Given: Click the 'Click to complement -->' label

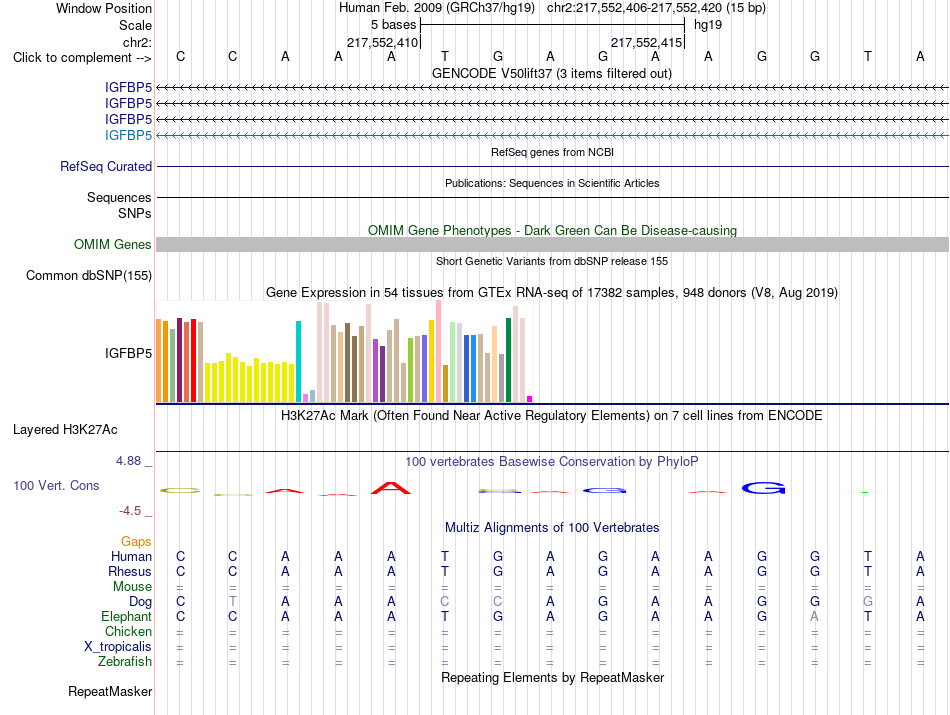Looking at the screenshot, I should pyautogui.click(x=82, y=58).
